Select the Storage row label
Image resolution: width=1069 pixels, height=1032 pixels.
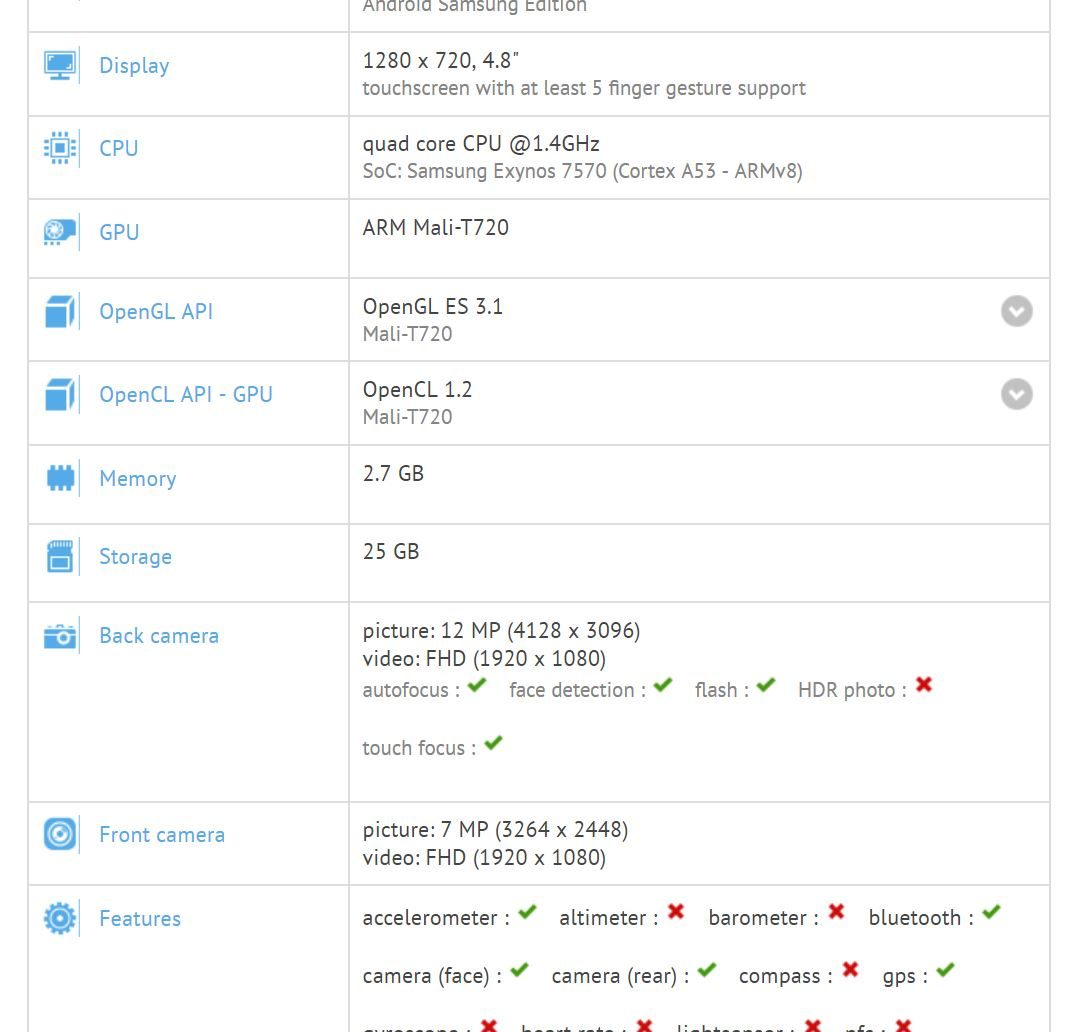tap(135, 557)
